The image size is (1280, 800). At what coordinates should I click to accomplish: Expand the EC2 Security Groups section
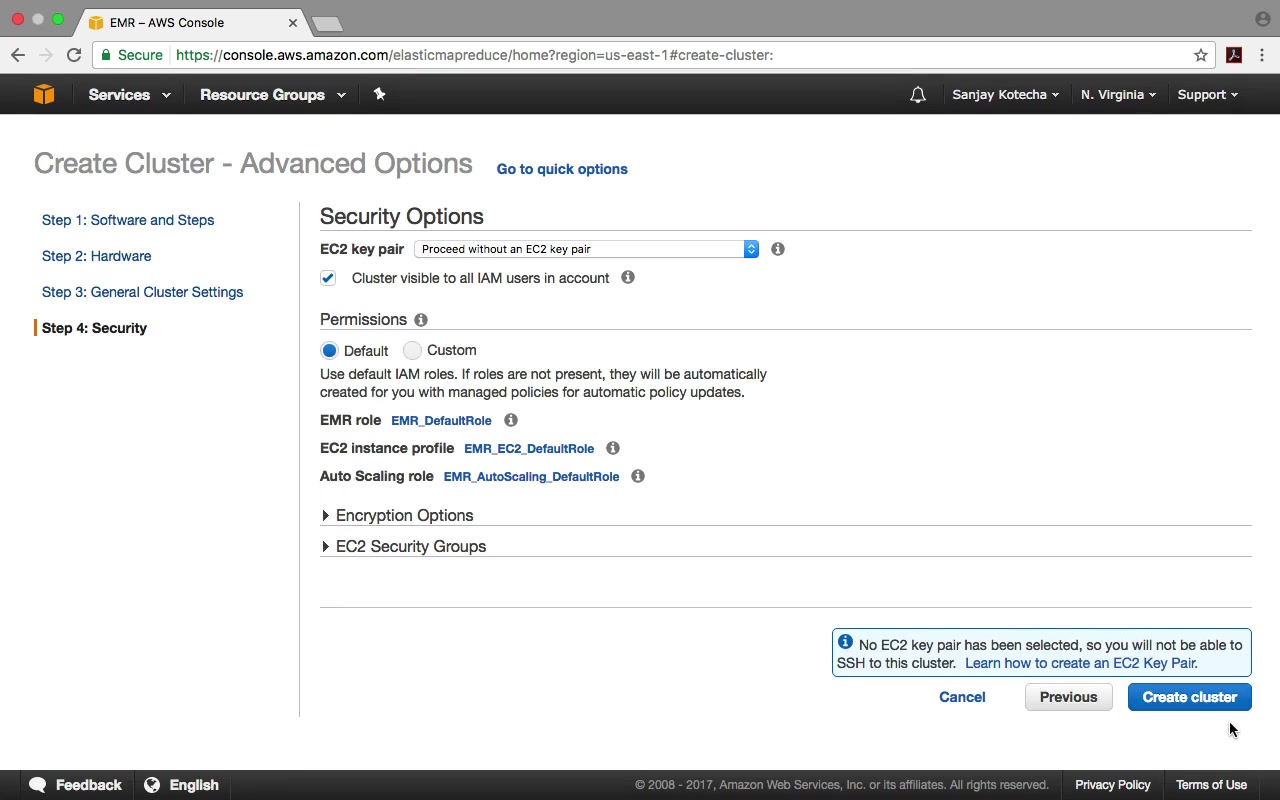coord(410,547)
